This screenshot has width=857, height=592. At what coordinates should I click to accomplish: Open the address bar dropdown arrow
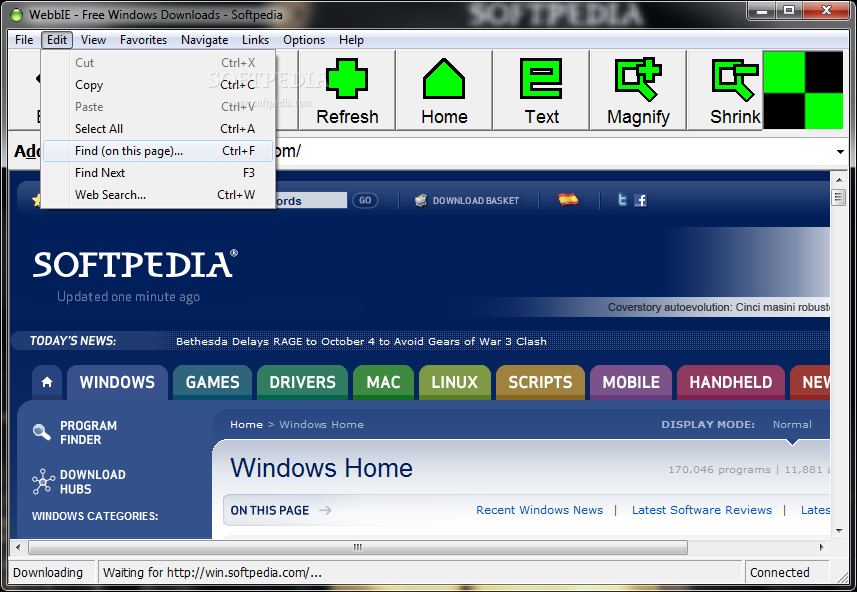click(x=840, y=151)
